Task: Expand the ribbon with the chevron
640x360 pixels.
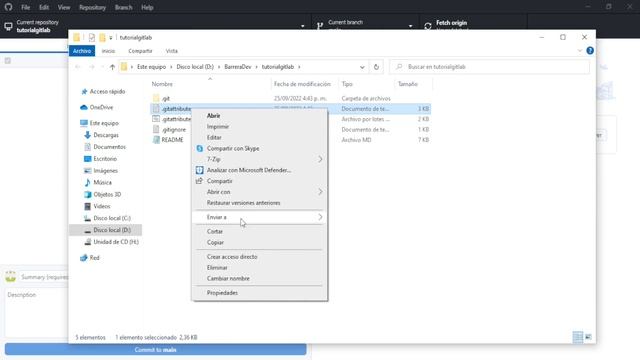Action: [580, 51]
